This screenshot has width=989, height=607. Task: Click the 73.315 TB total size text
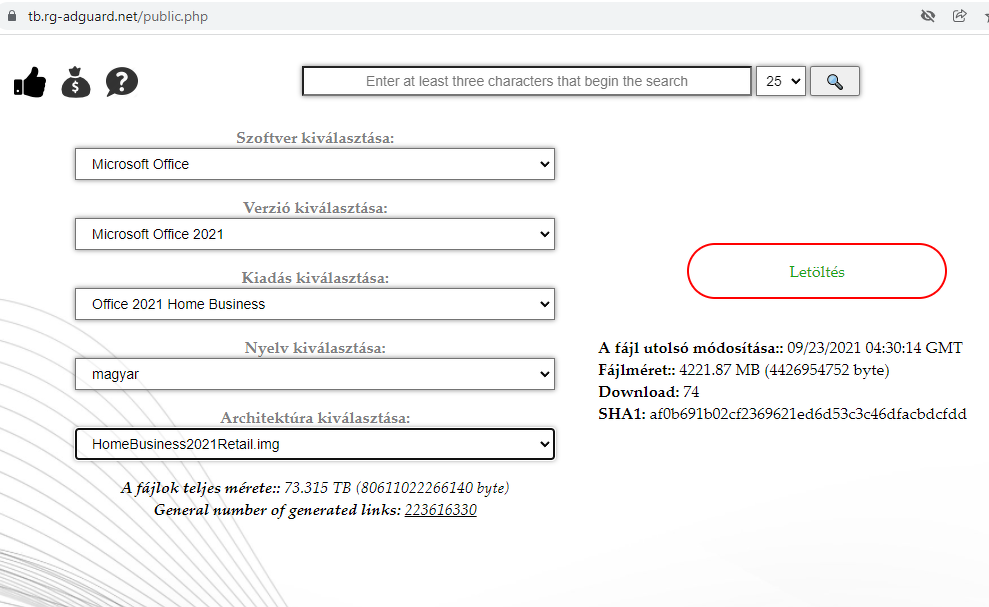pos(317,488)
